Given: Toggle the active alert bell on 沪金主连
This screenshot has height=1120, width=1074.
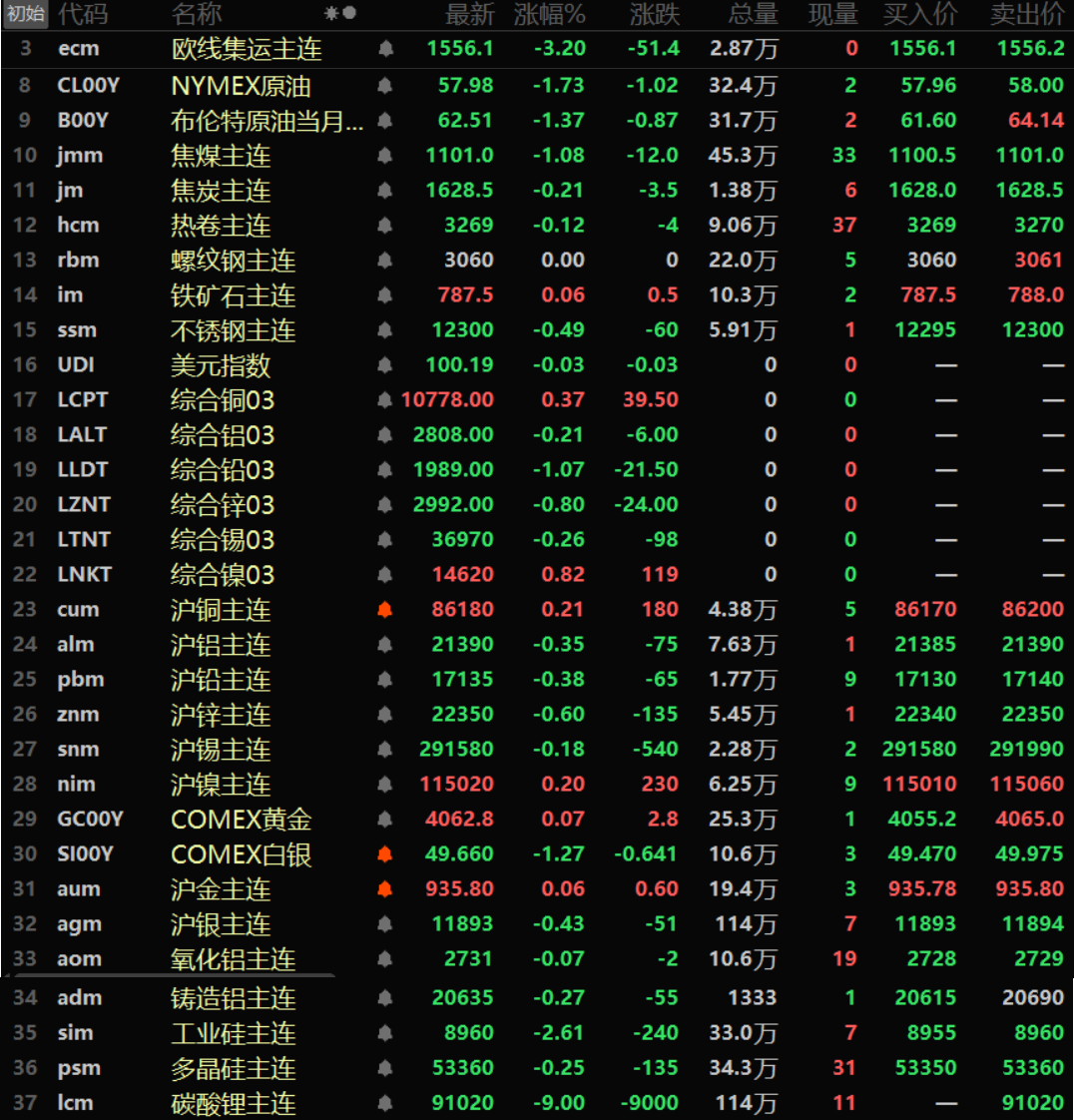Looking at the screenshot, I should point(385,889).
